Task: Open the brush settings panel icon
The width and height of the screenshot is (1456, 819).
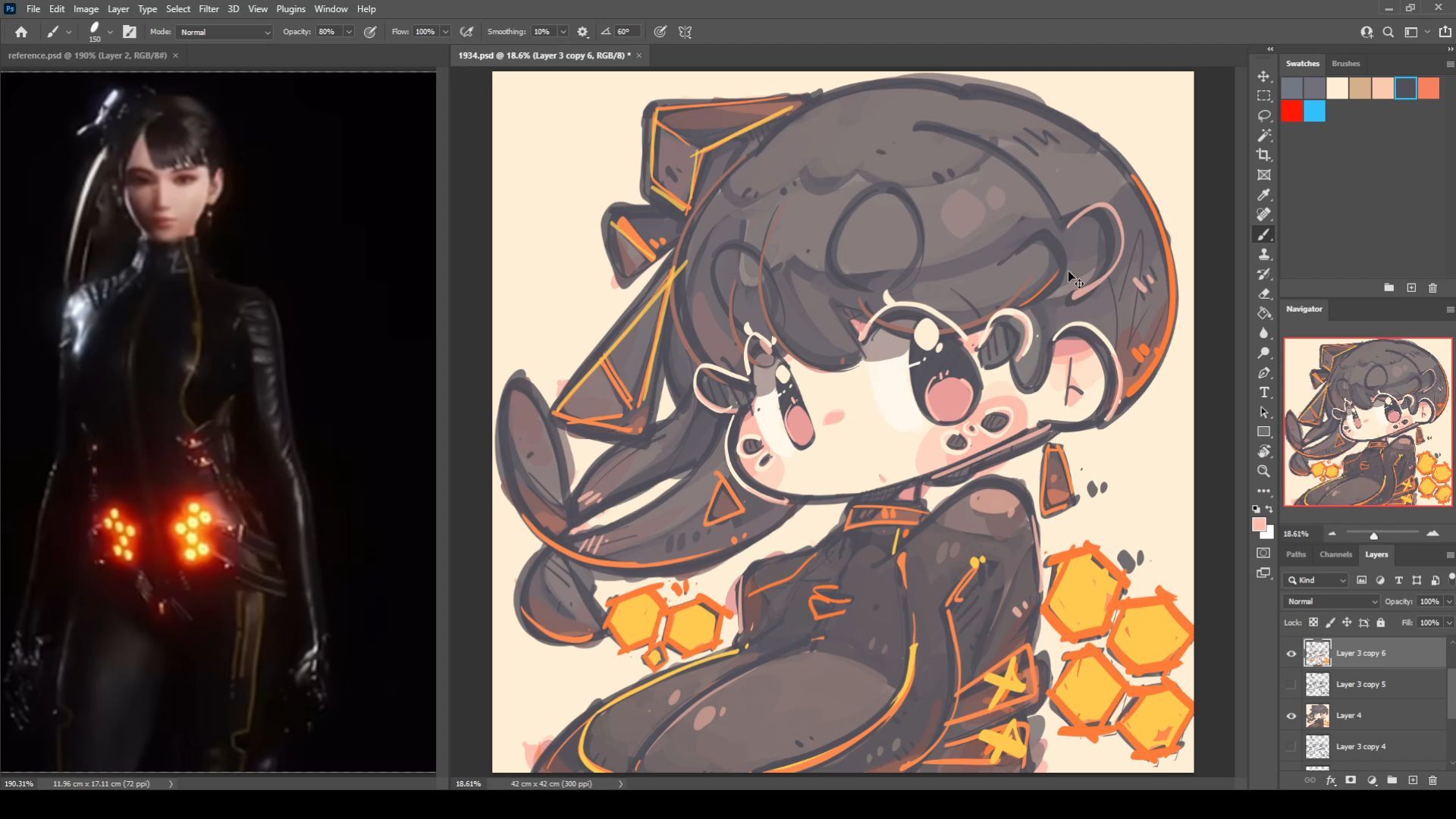Action: [130, 32]
